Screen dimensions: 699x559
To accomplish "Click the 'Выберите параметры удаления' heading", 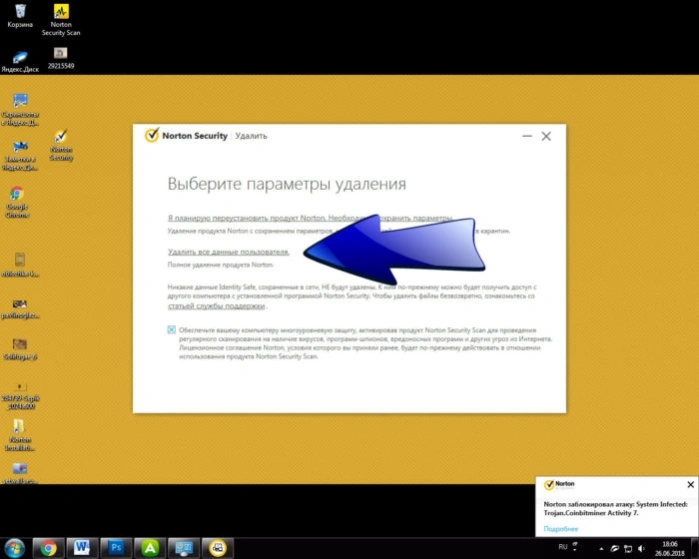I will (287, 184).
